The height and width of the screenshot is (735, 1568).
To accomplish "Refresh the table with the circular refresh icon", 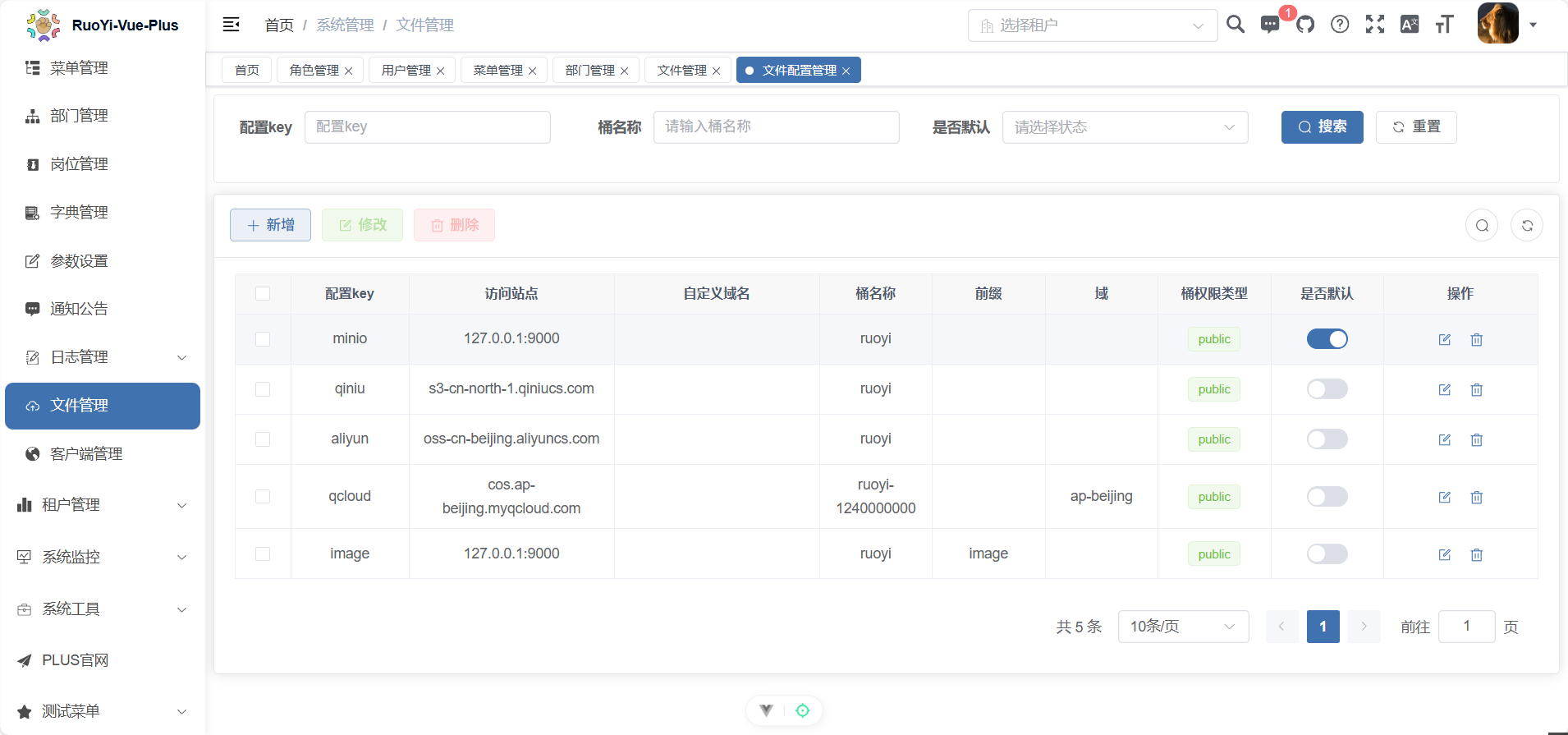I will click(x=1527, y=225).
